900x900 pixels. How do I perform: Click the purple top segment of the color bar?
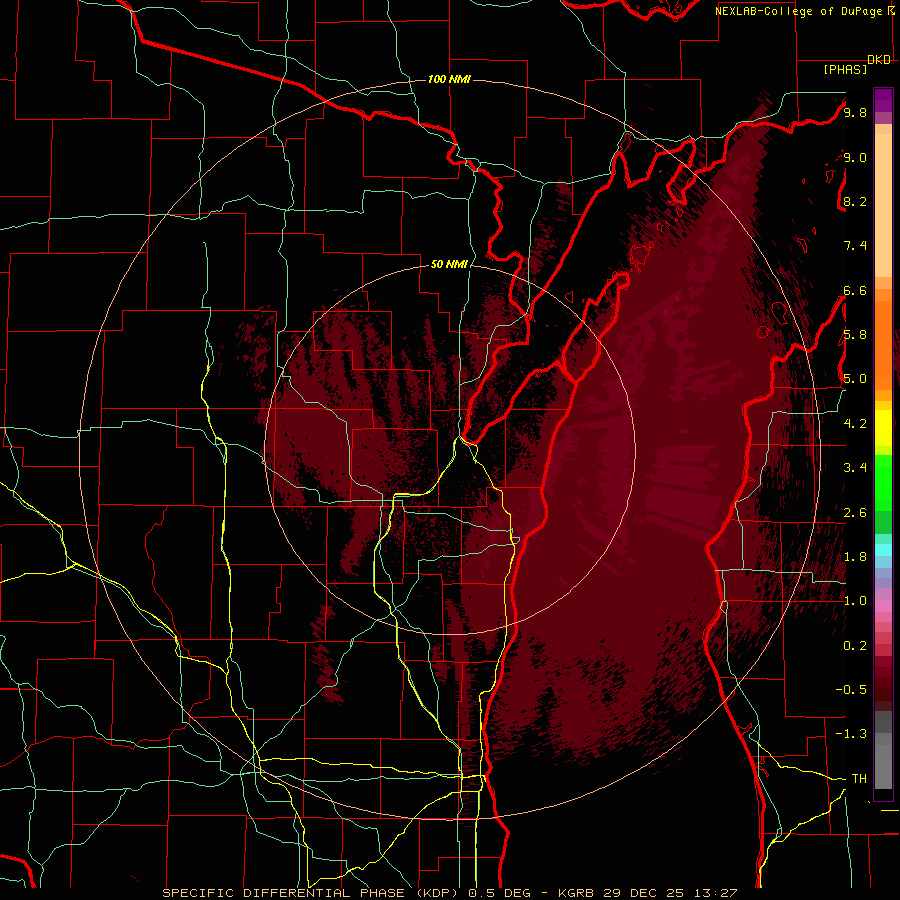click(x=883, y=100)
